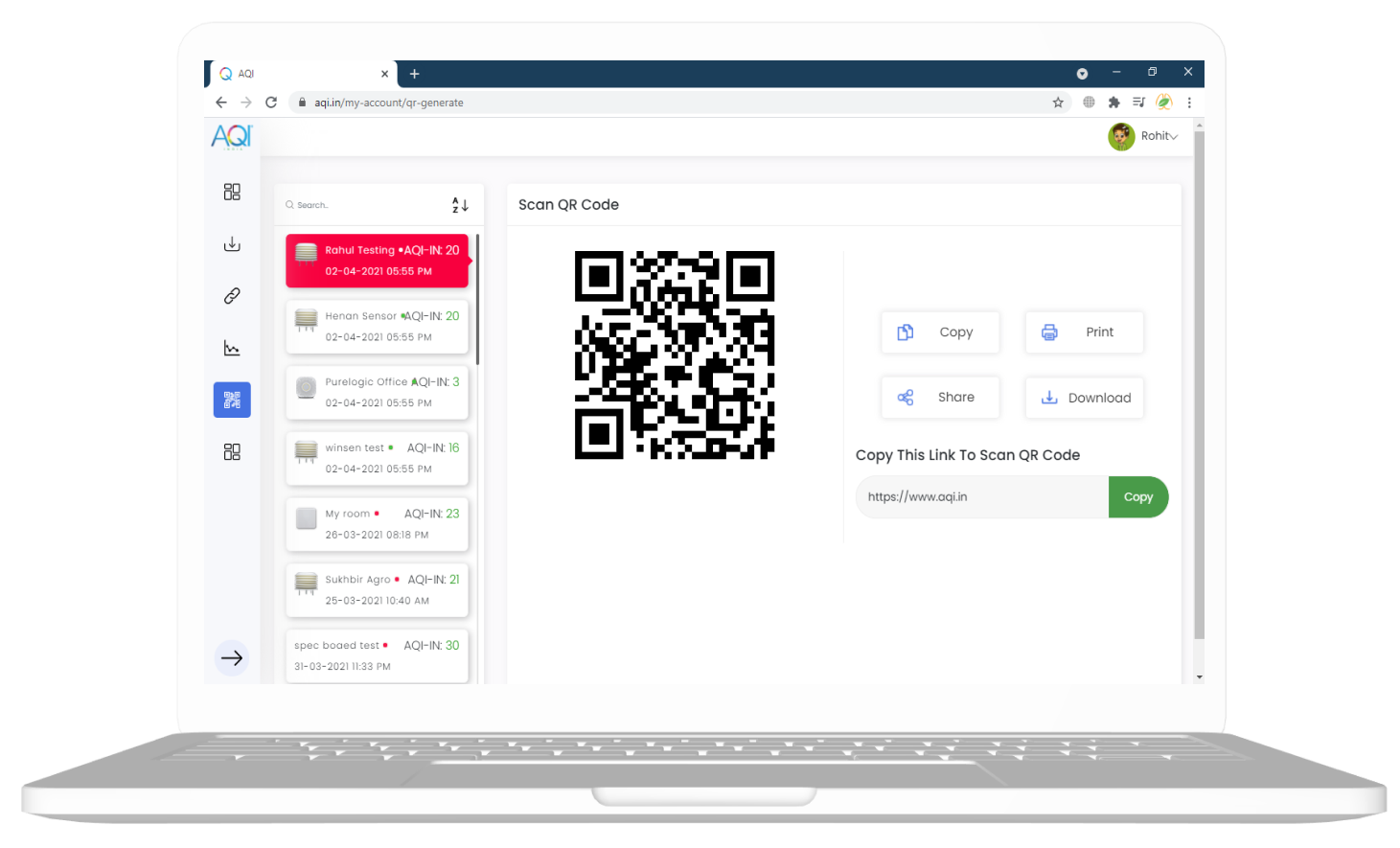
Task: Open a new browser tab
Action: 414,74
